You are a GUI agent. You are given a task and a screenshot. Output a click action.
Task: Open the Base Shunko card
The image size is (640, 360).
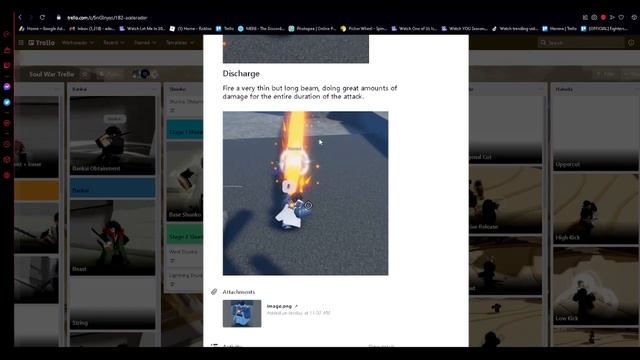point(185,181)
